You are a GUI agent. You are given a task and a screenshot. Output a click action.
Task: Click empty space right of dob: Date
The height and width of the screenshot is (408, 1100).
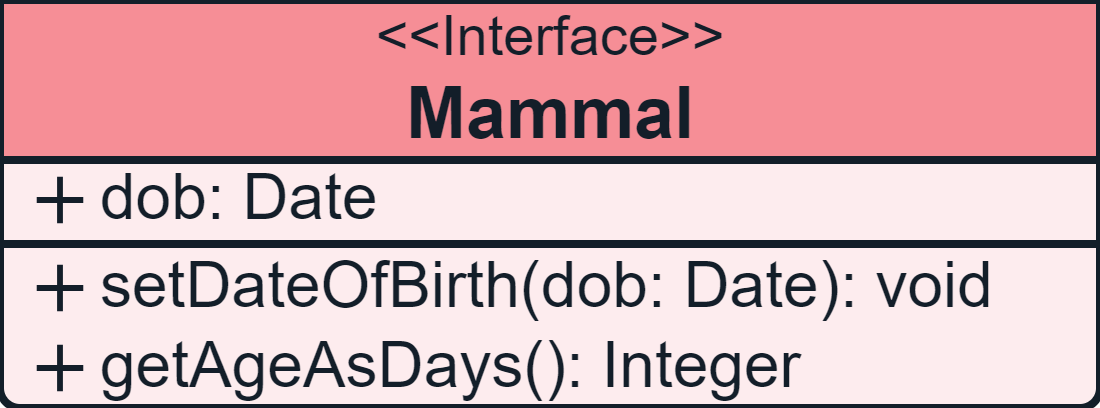click(737, 201)
